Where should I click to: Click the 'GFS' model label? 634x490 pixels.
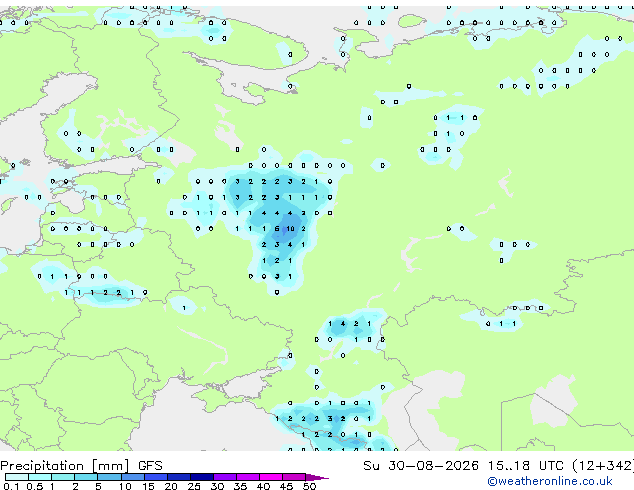pos(150,466)
